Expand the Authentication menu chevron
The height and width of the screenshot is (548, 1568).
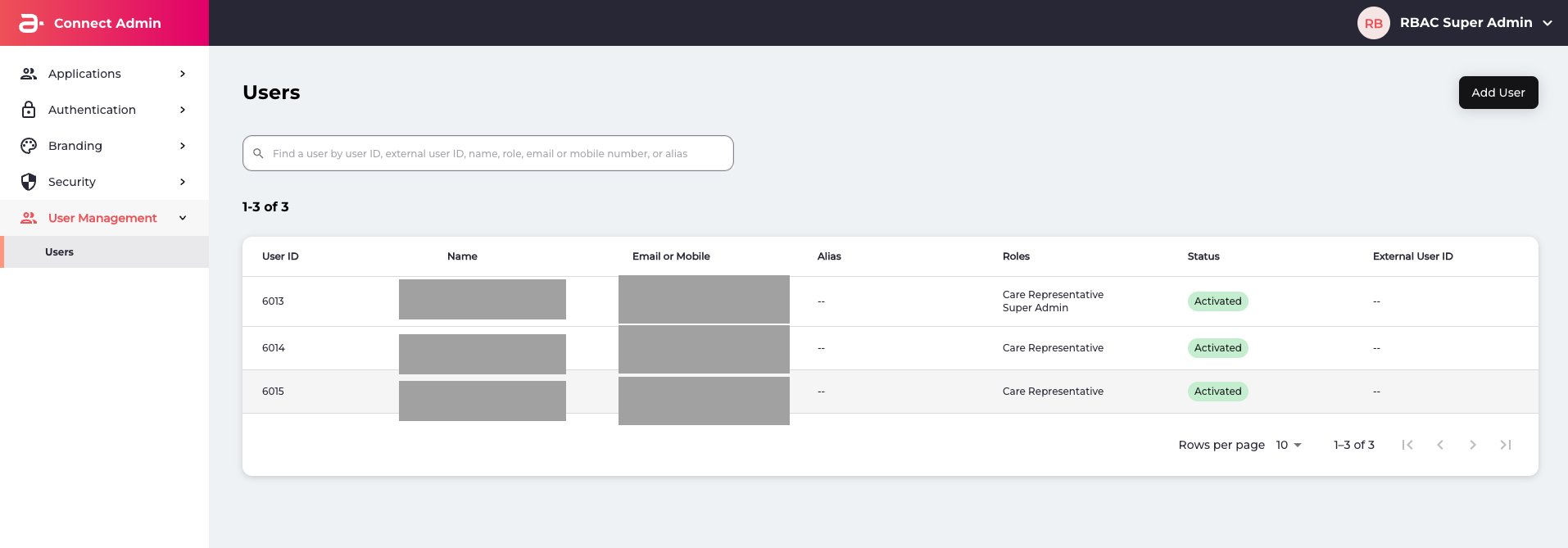coord(183,110)
